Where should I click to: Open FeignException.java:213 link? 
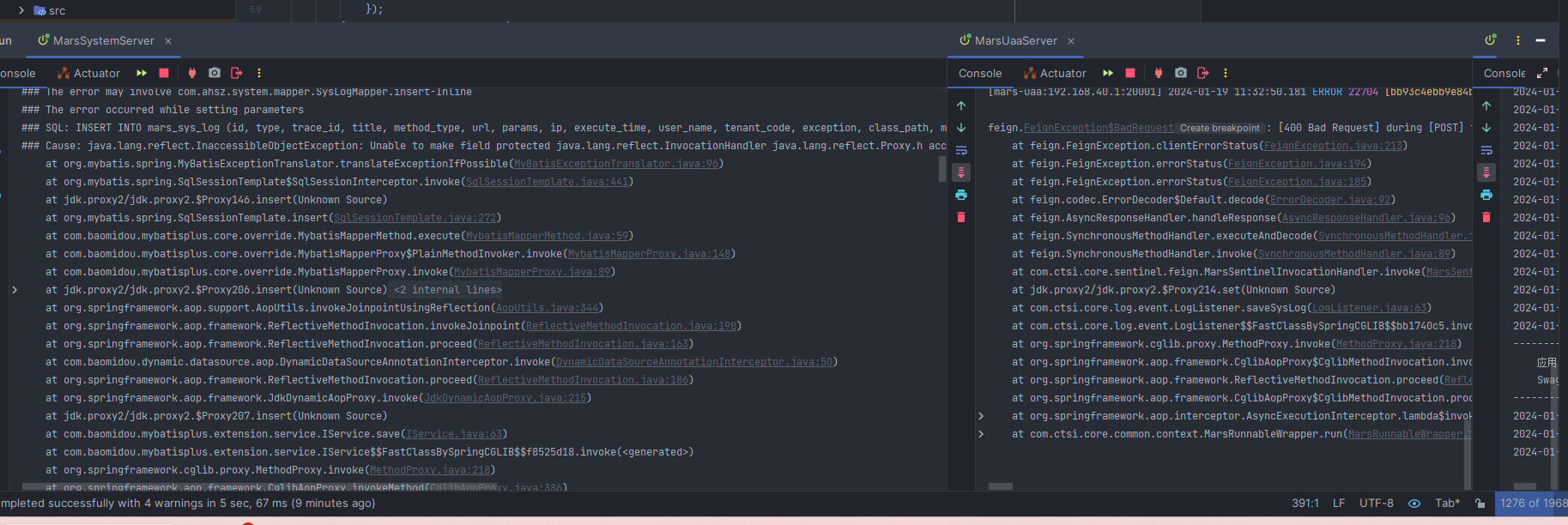pyautogui.click(x=1333, y=146)
